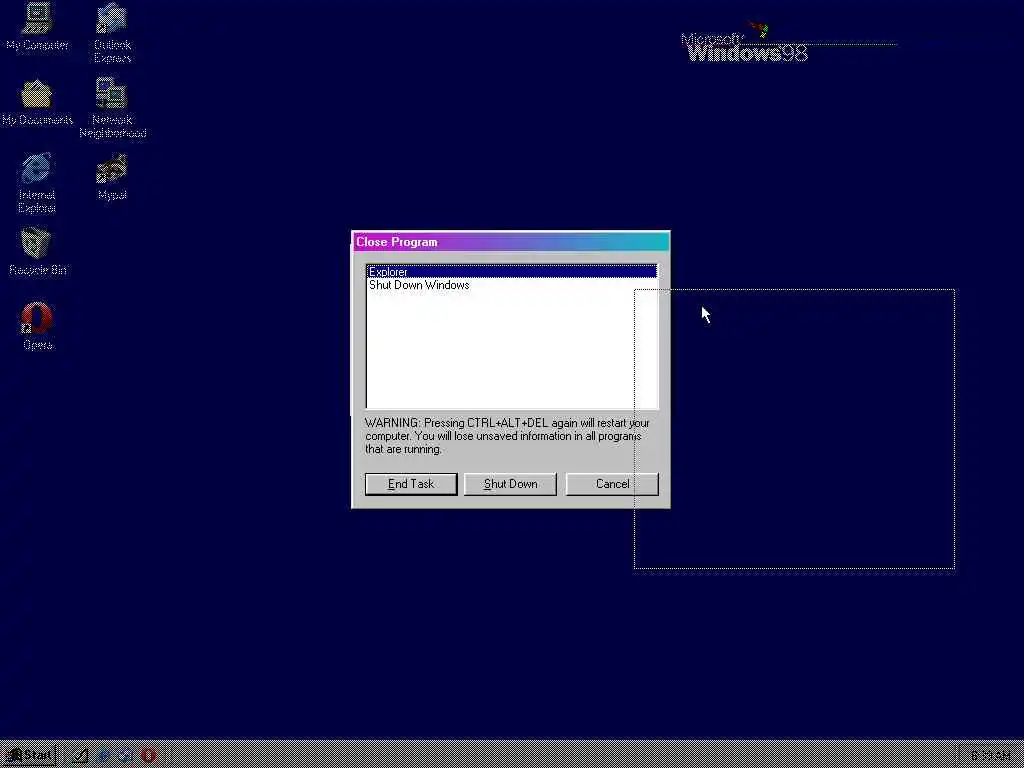Image resolution: width=1024 pixels, height=768 pixels.
Task: Click the taskbar clock
Action: pyautogui.click(x=990, y=756)
